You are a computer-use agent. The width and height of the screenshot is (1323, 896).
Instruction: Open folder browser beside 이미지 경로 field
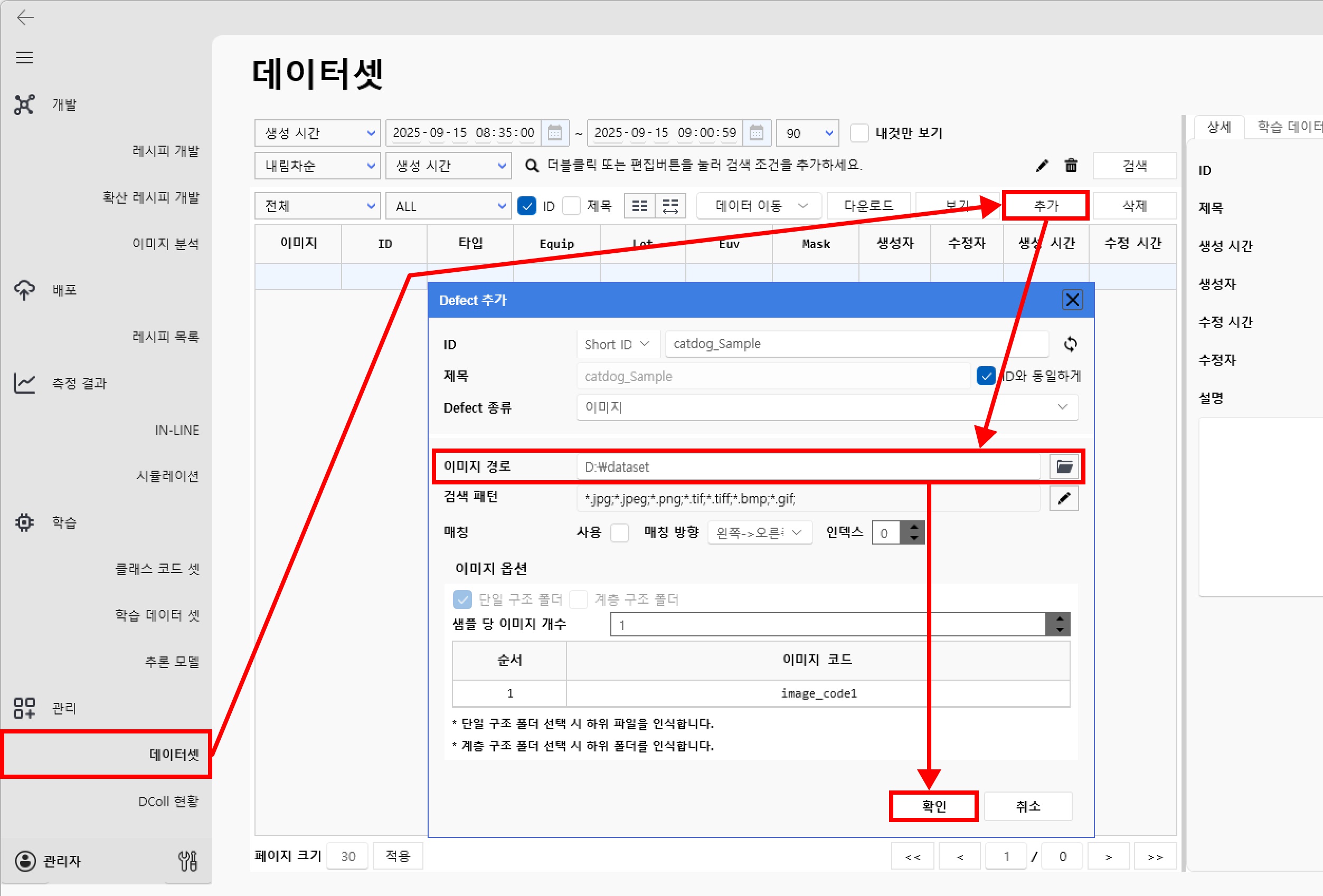click(x=1064, y=466)
